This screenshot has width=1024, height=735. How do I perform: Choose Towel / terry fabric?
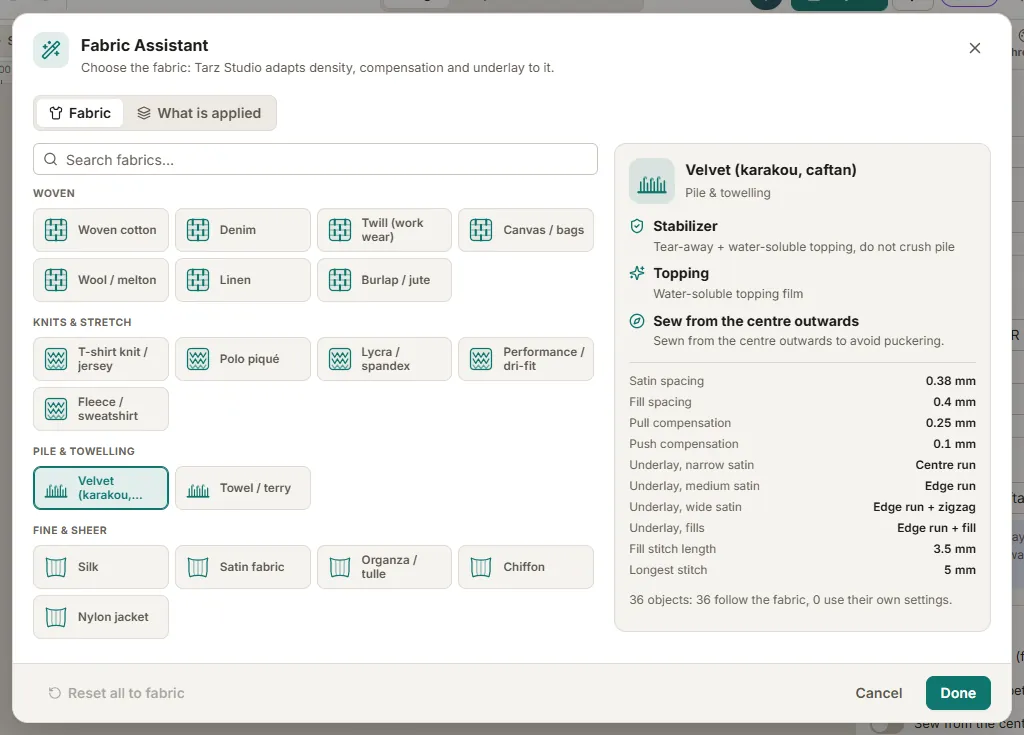point(242,488)
